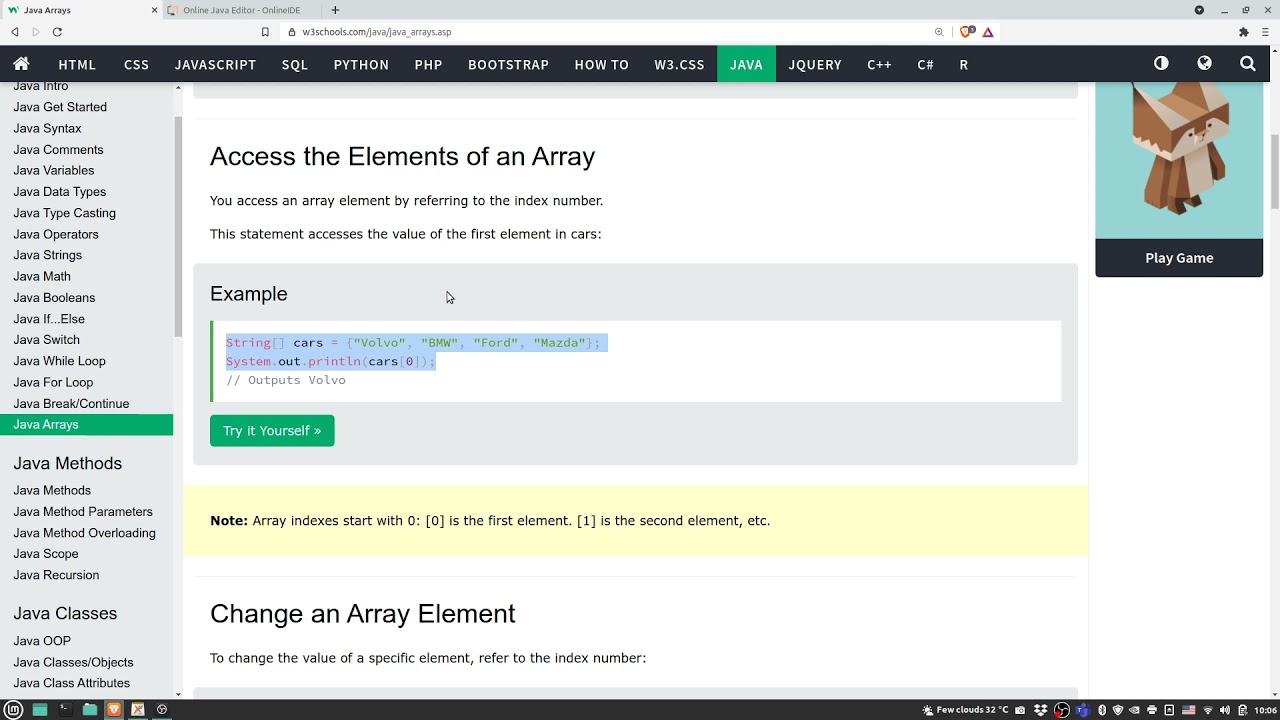The width and height of the screenshot is (1280, 720).
Task: Open browser zoom magnifier in address bar
Action: tap(939, 32)
